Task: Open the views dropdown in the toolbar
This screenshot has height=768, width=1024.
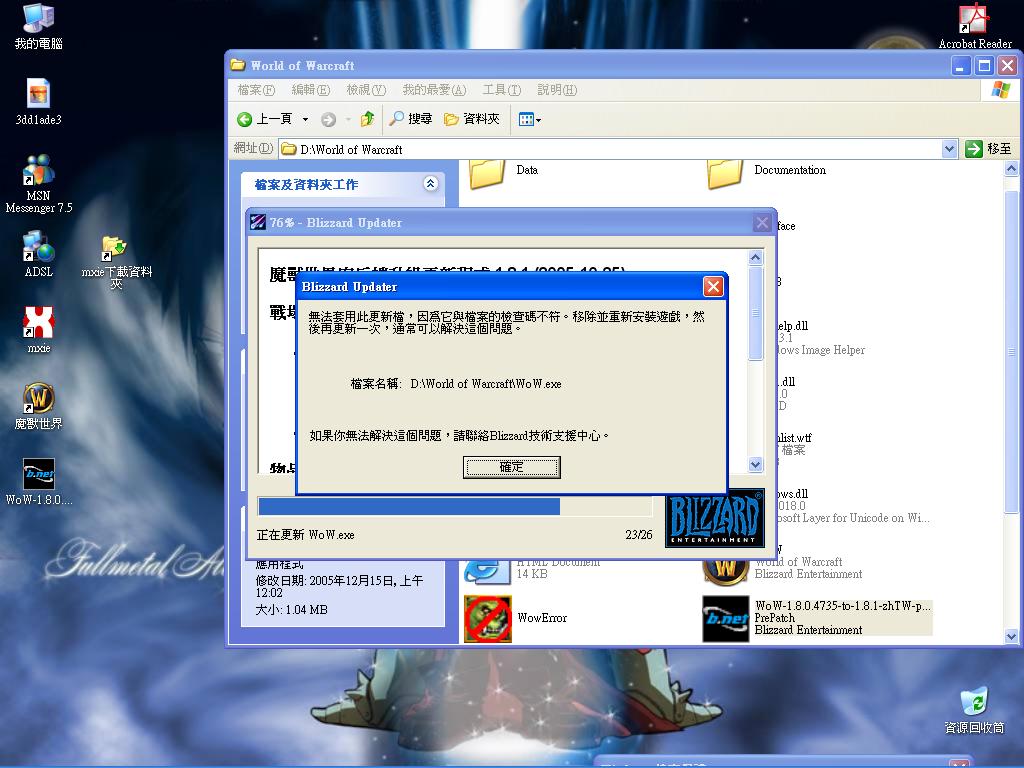Action: [x=530, y=120]
